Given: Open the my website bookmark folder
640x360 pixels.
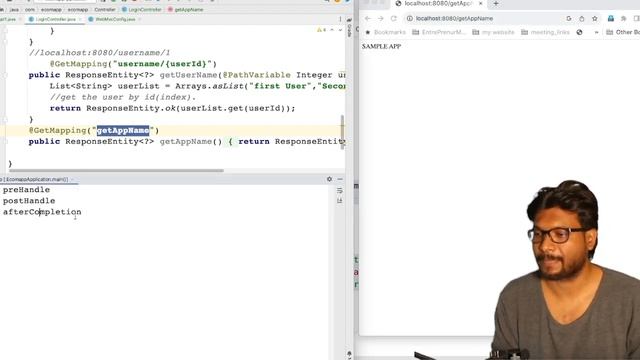Looking at the screenshot, I should coord(493,32).
